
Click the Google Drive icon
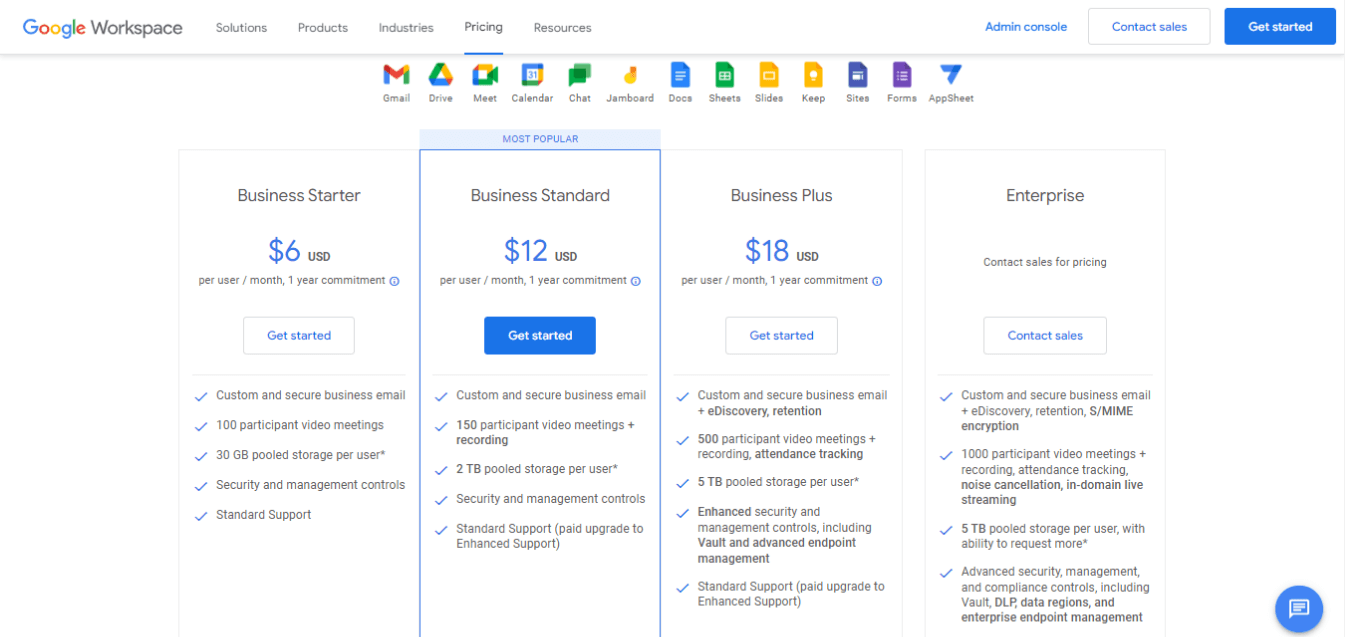tap(441, 75)
